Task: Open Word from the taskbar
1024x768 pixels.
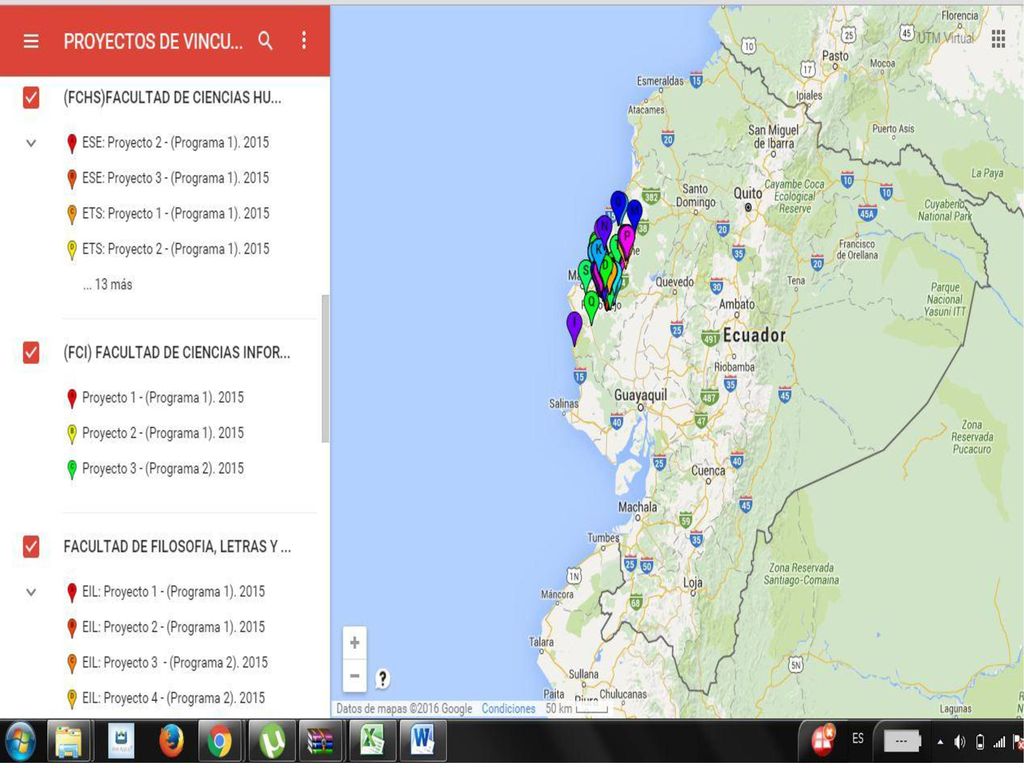Action: coord(421,742)
